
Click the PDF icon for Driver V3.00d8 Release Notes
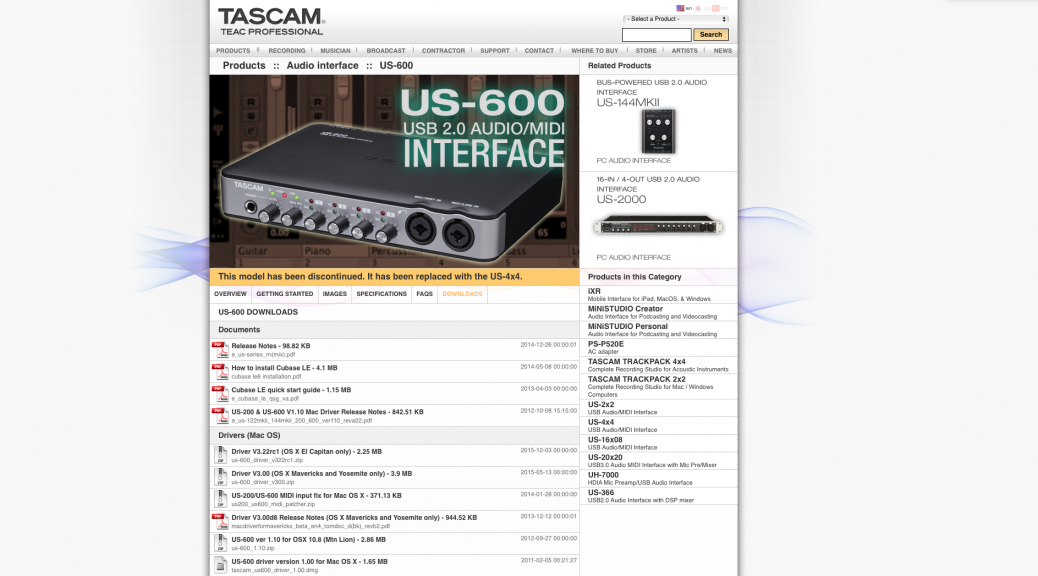[220, 521]
